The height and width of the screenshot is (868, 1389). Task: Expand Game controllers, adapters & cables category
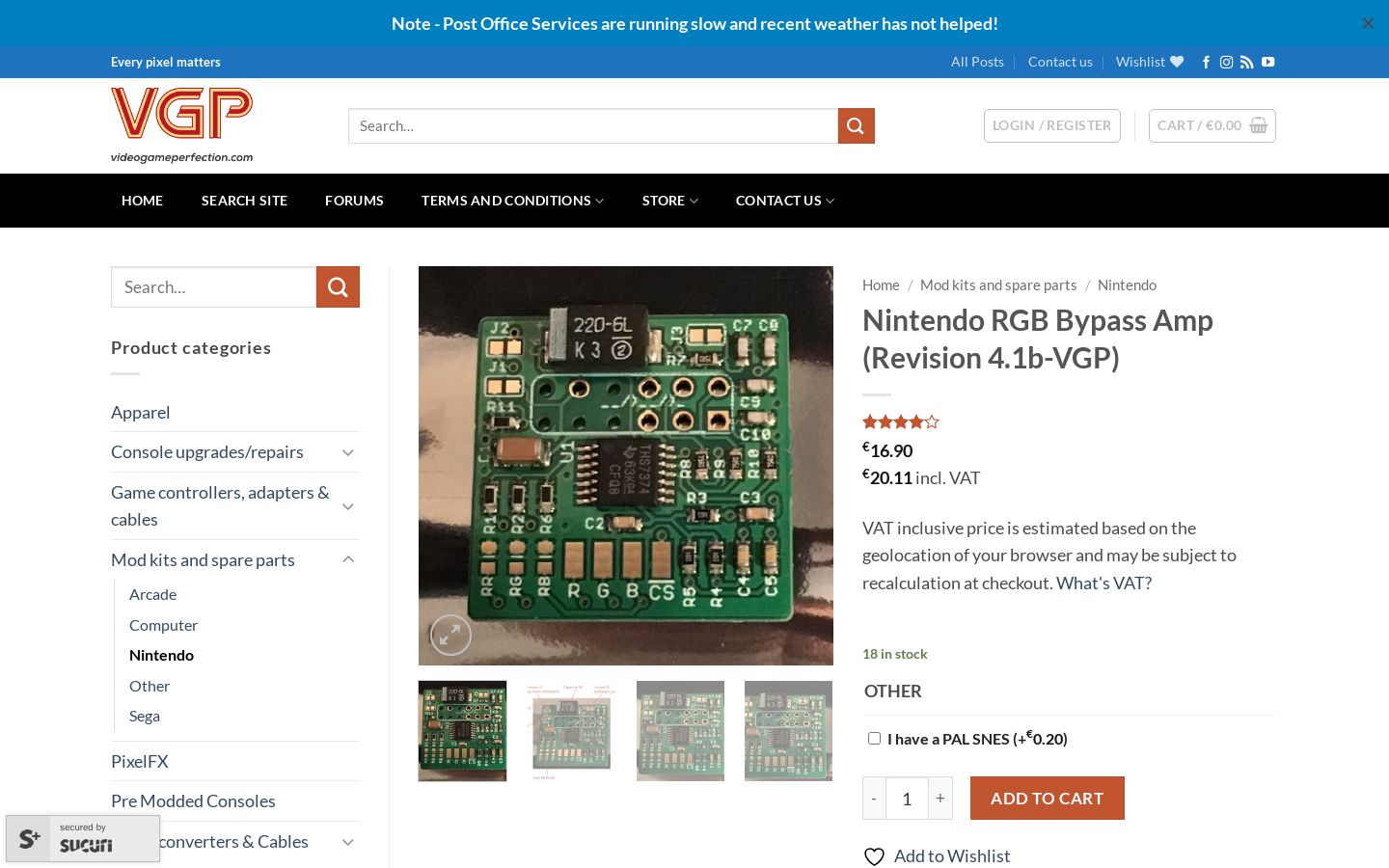click(348, 505)
